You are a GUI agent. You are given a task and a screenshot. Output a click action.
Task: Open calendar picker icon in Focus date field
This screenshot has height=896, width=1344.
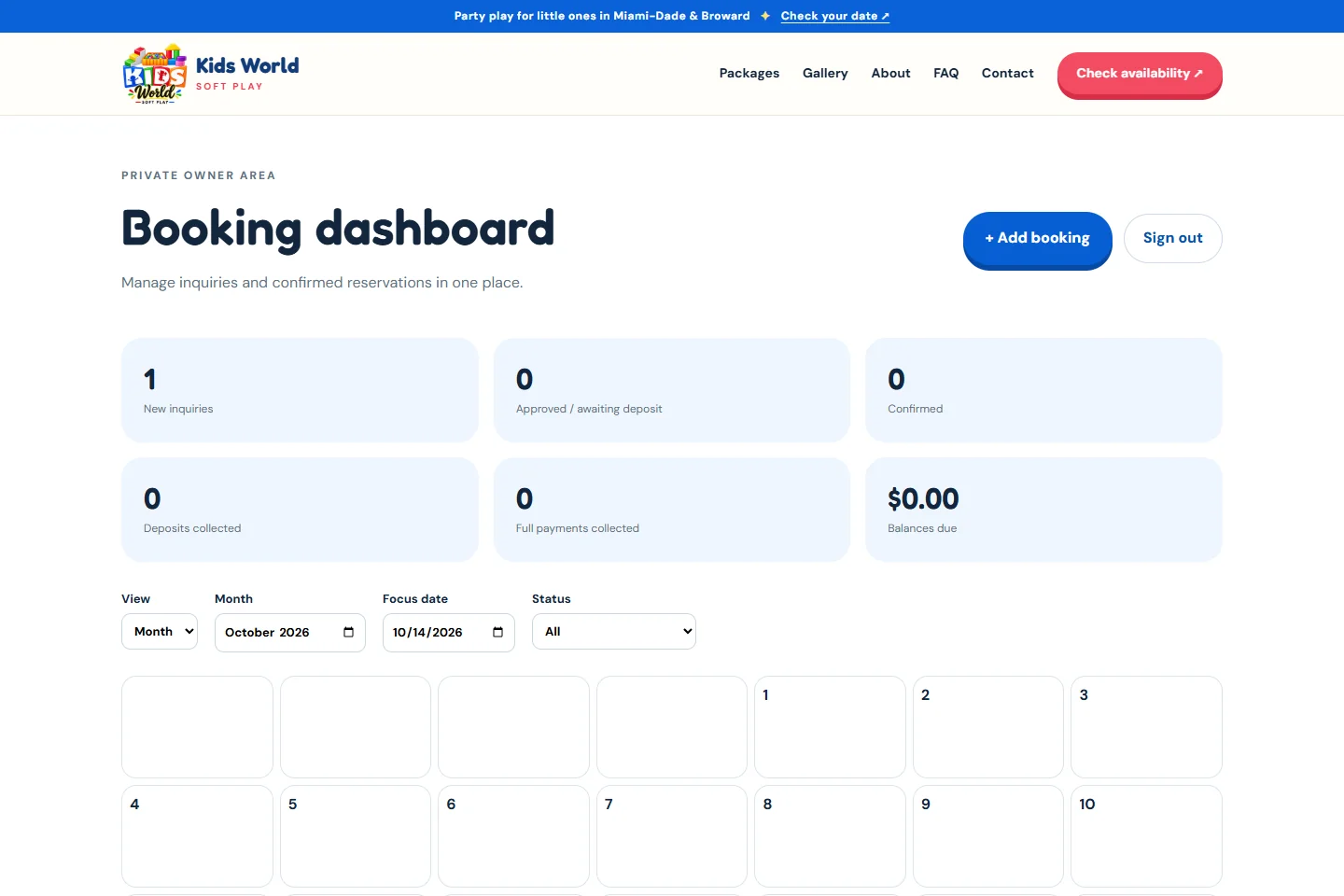497,632
